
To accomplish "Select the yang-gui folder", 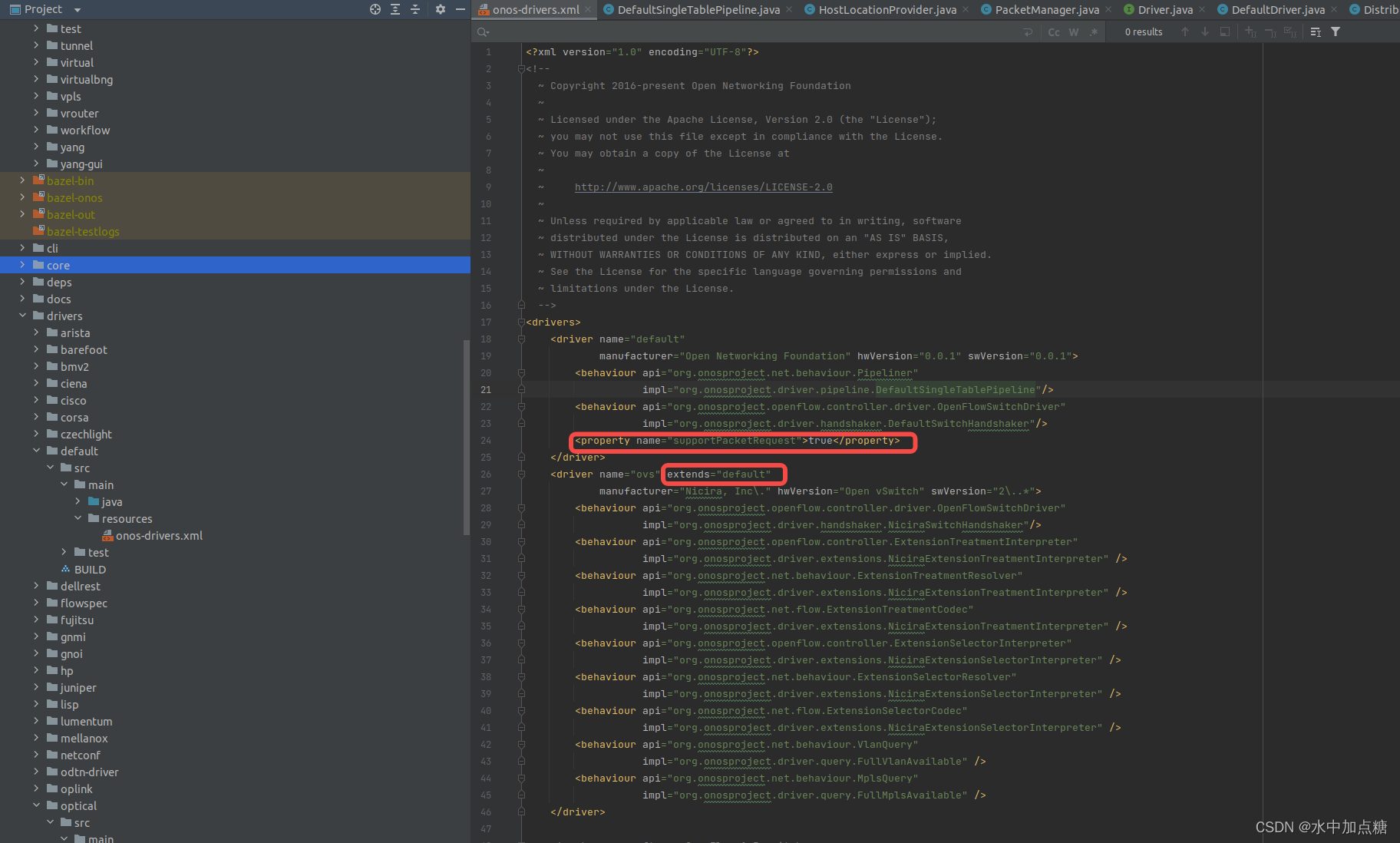I will (x=81, y=164).
